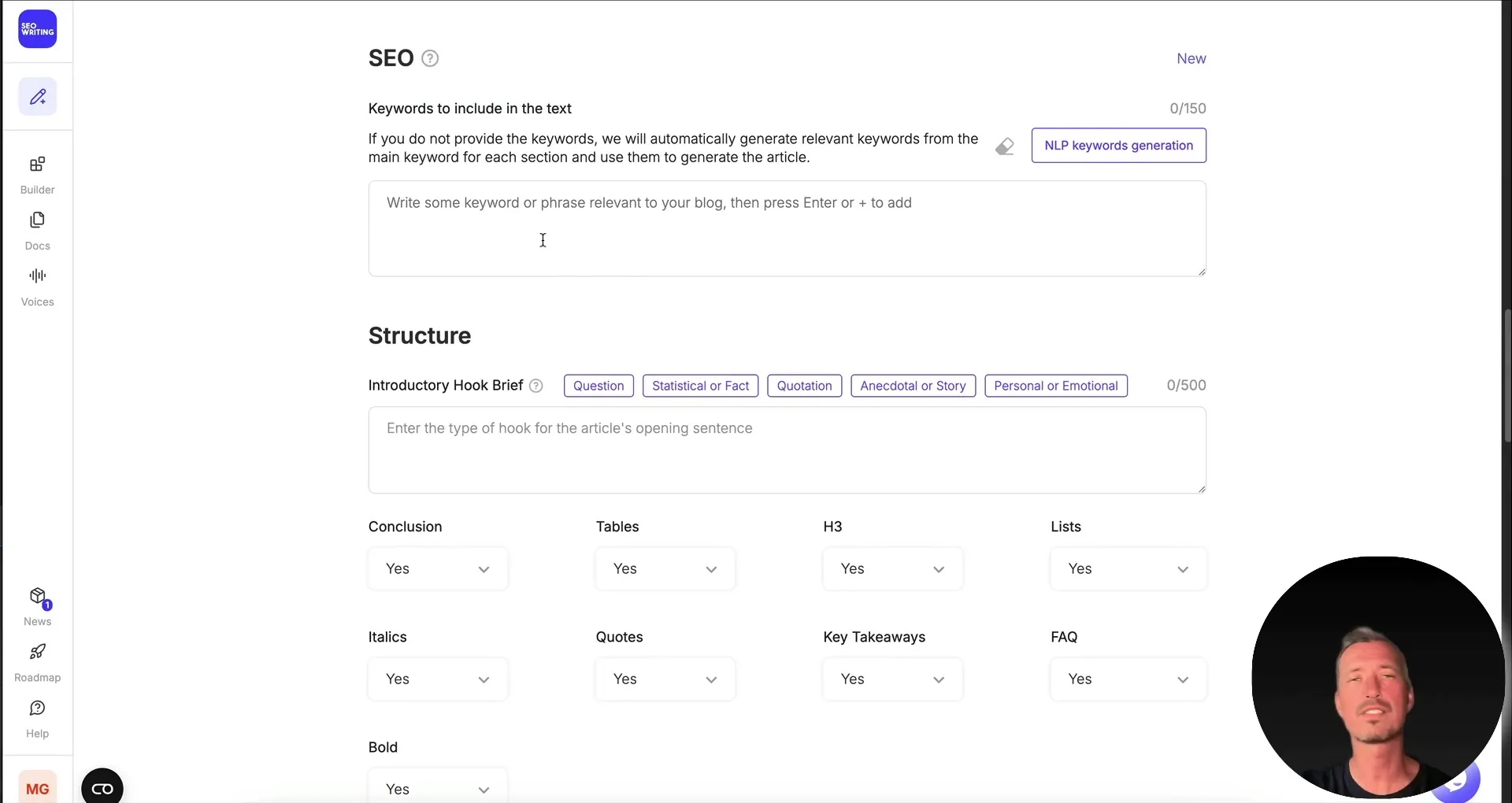The height and width of the screenshot is (803, 1512).
Task: Clear keywords using the eraser icon
Action: 1006,146
